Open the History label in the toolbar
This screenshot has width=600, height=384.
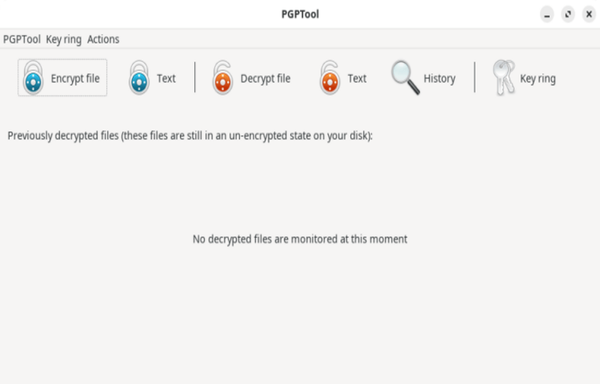click(x=439, y=78)
